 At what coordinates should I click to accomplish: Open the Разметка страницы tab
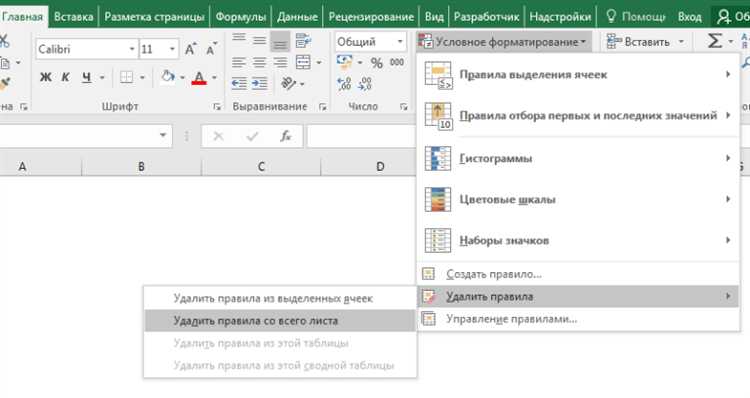coord(154,17)
